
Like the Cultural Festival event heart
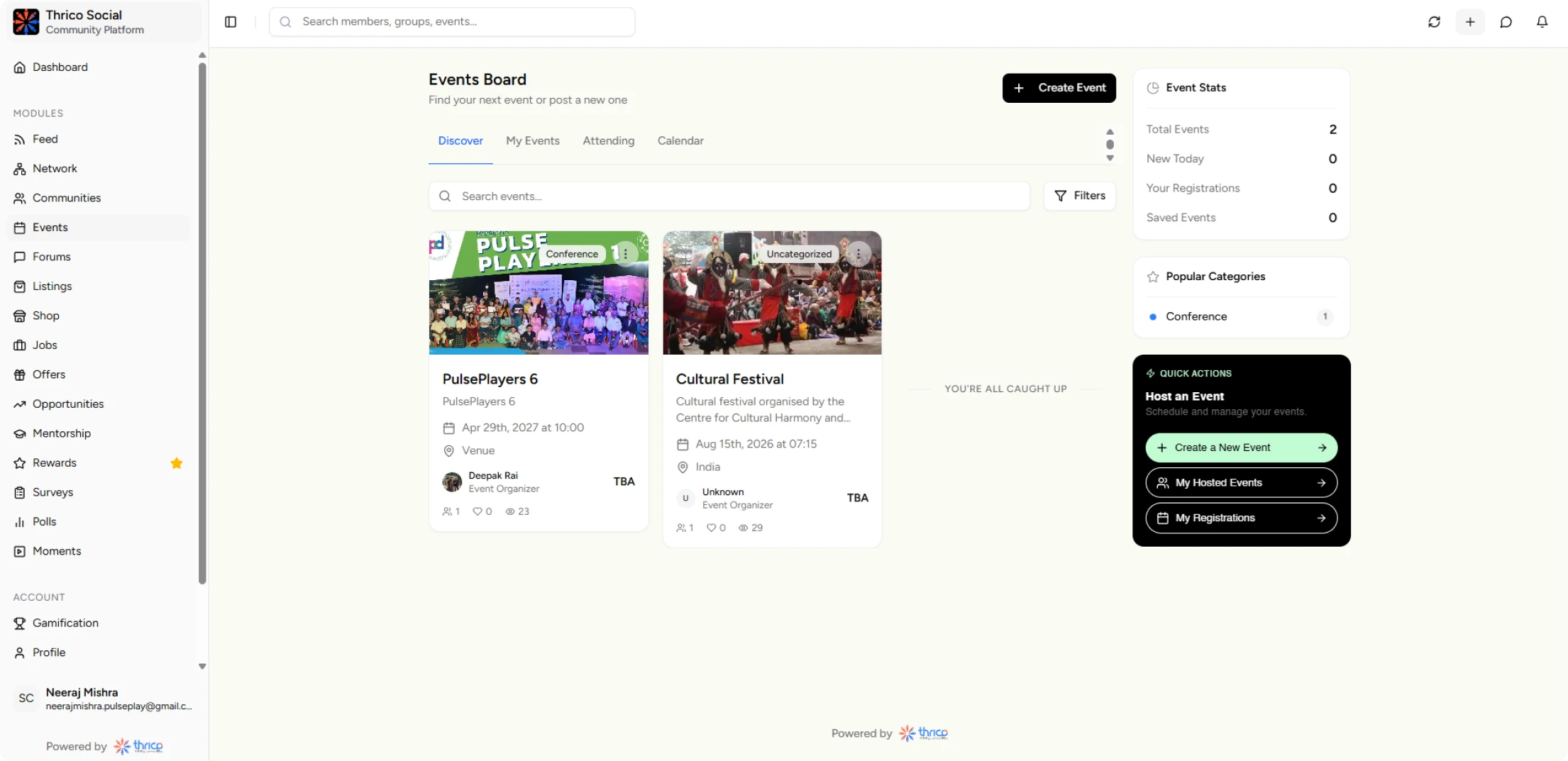pos(711,528)
